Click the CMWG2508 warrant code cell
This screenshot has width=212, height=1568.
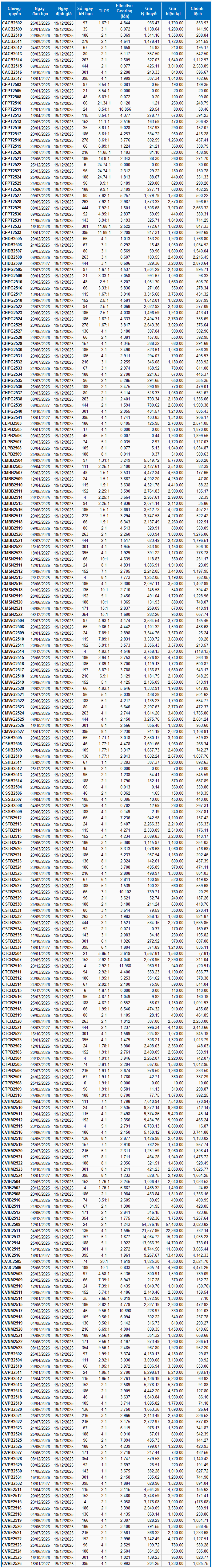coord(12,626)
